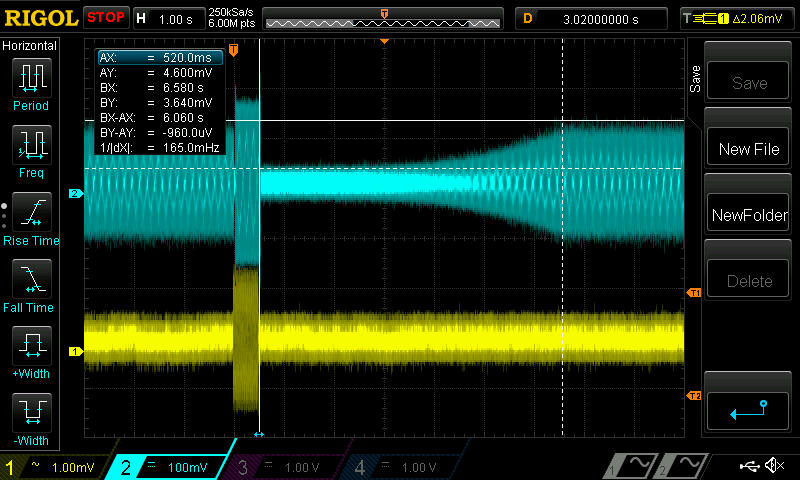
Task: Choose the Rise Time measurement icon
Action: (31, 212)
